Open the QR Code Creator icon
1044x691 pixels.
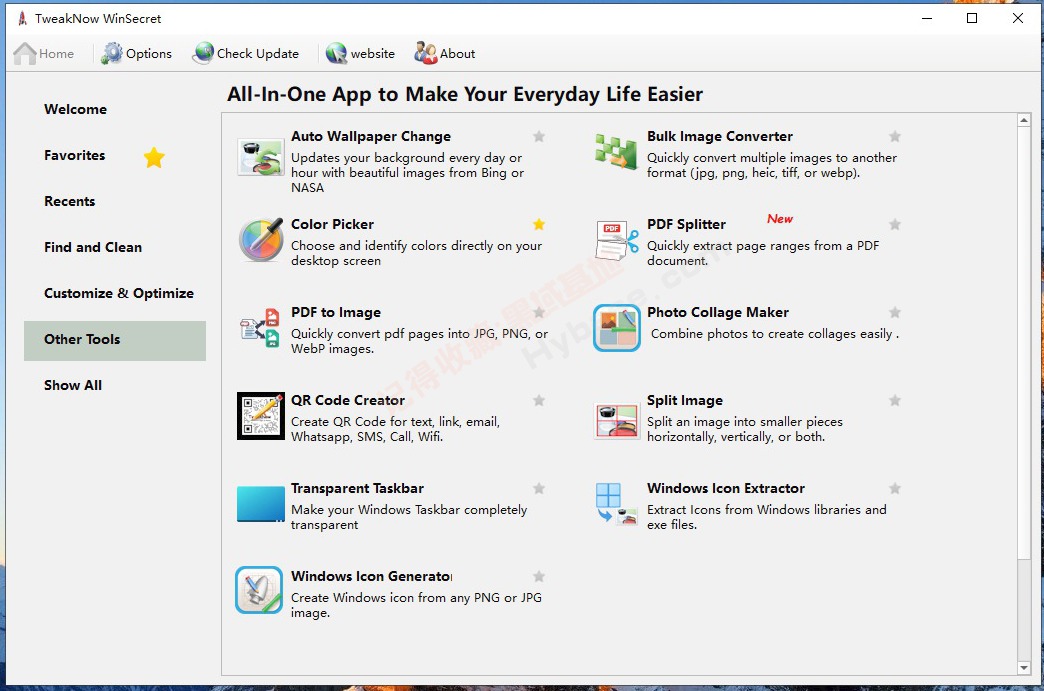coord(261,416)
